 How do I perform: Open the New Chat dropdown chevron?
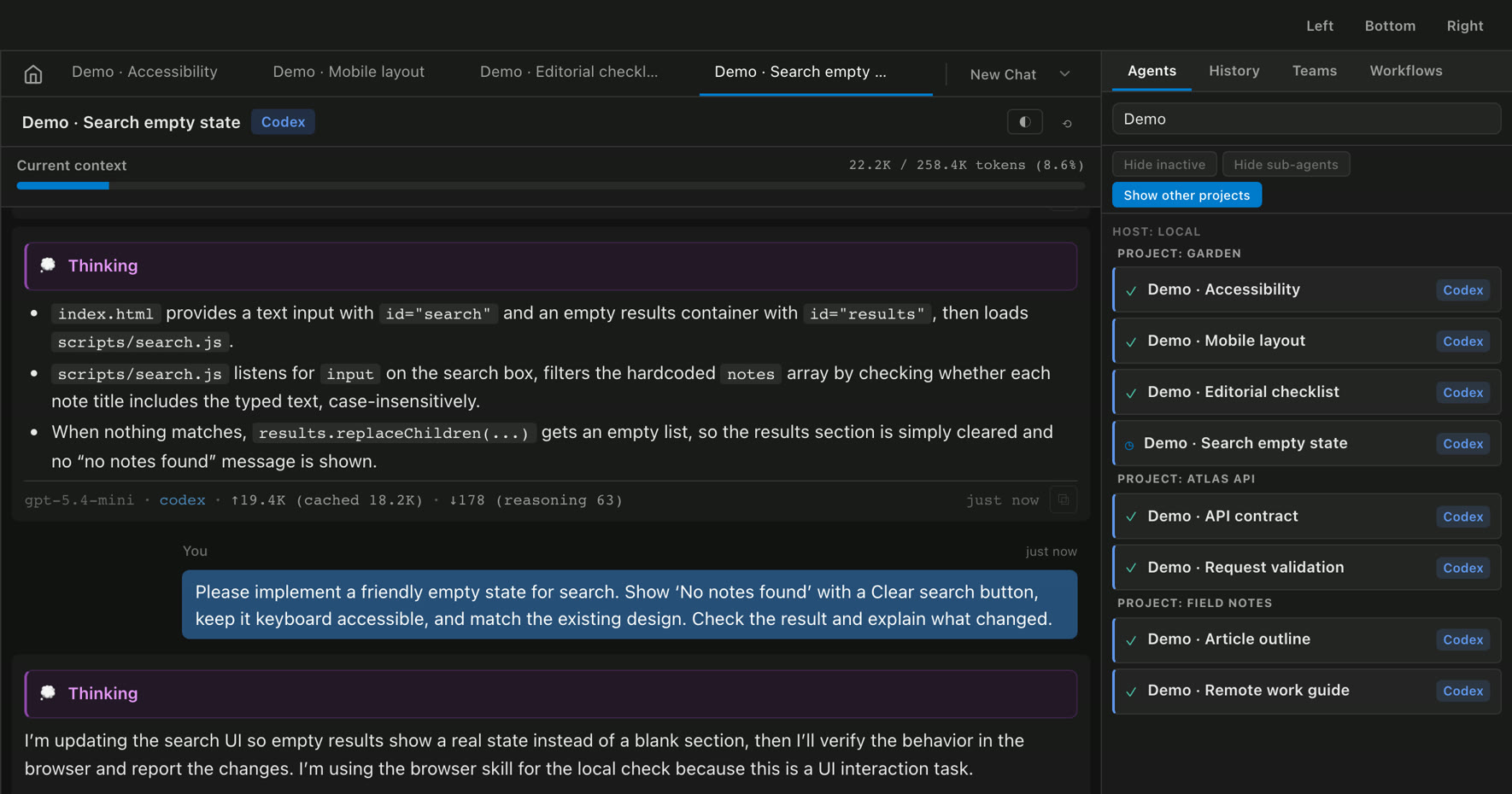tap(1064, 74)
